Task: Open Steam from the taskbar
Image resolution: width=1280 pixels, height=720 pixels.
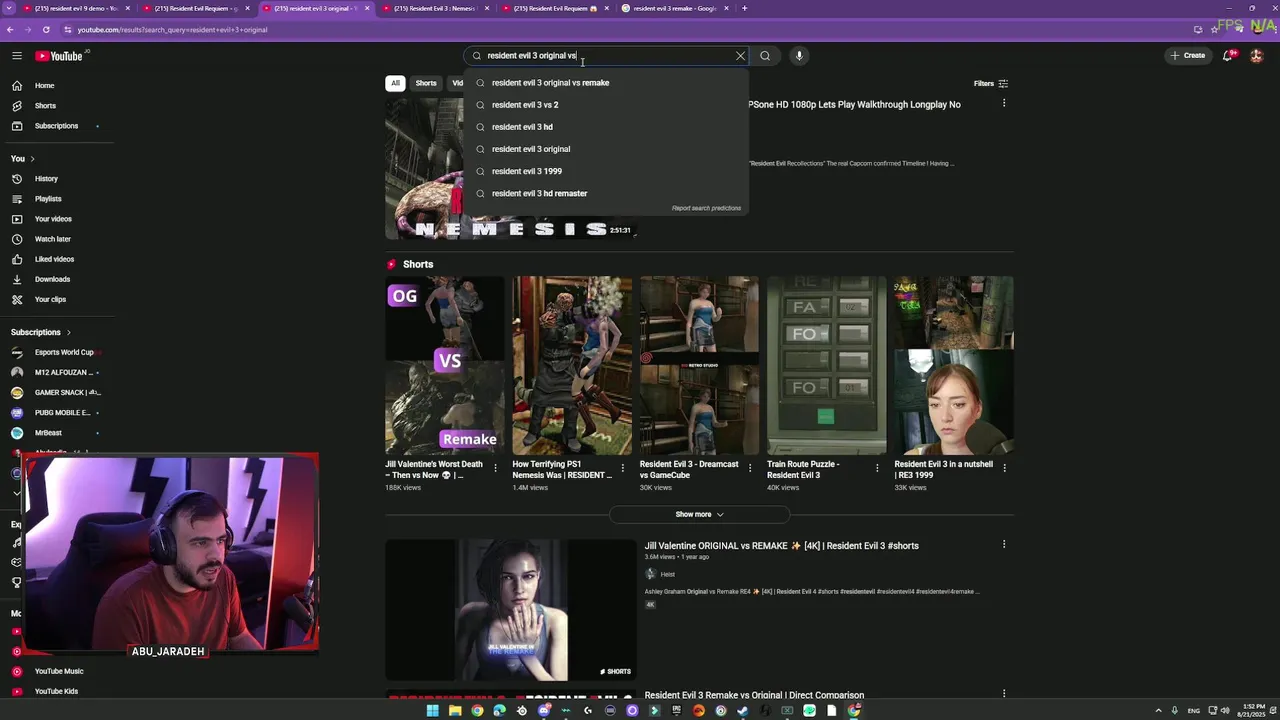Action: click(x=743, y=711)
